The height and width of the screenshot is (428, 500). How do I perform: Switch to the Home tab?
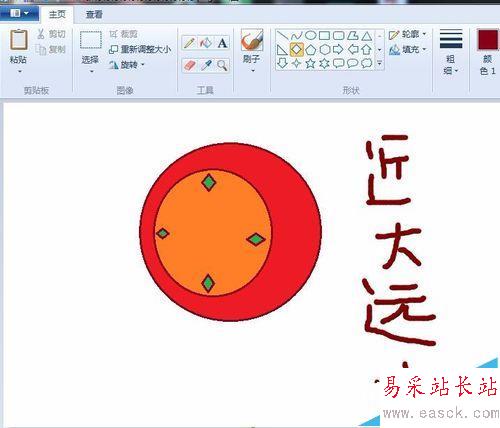coord(57,14)
